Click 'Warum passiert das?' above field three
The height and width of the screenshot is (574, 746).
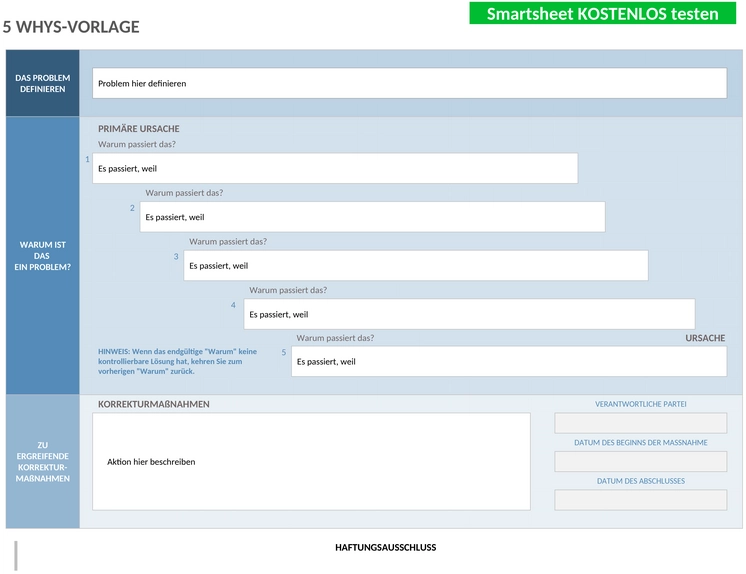click(x=228, y=241)
